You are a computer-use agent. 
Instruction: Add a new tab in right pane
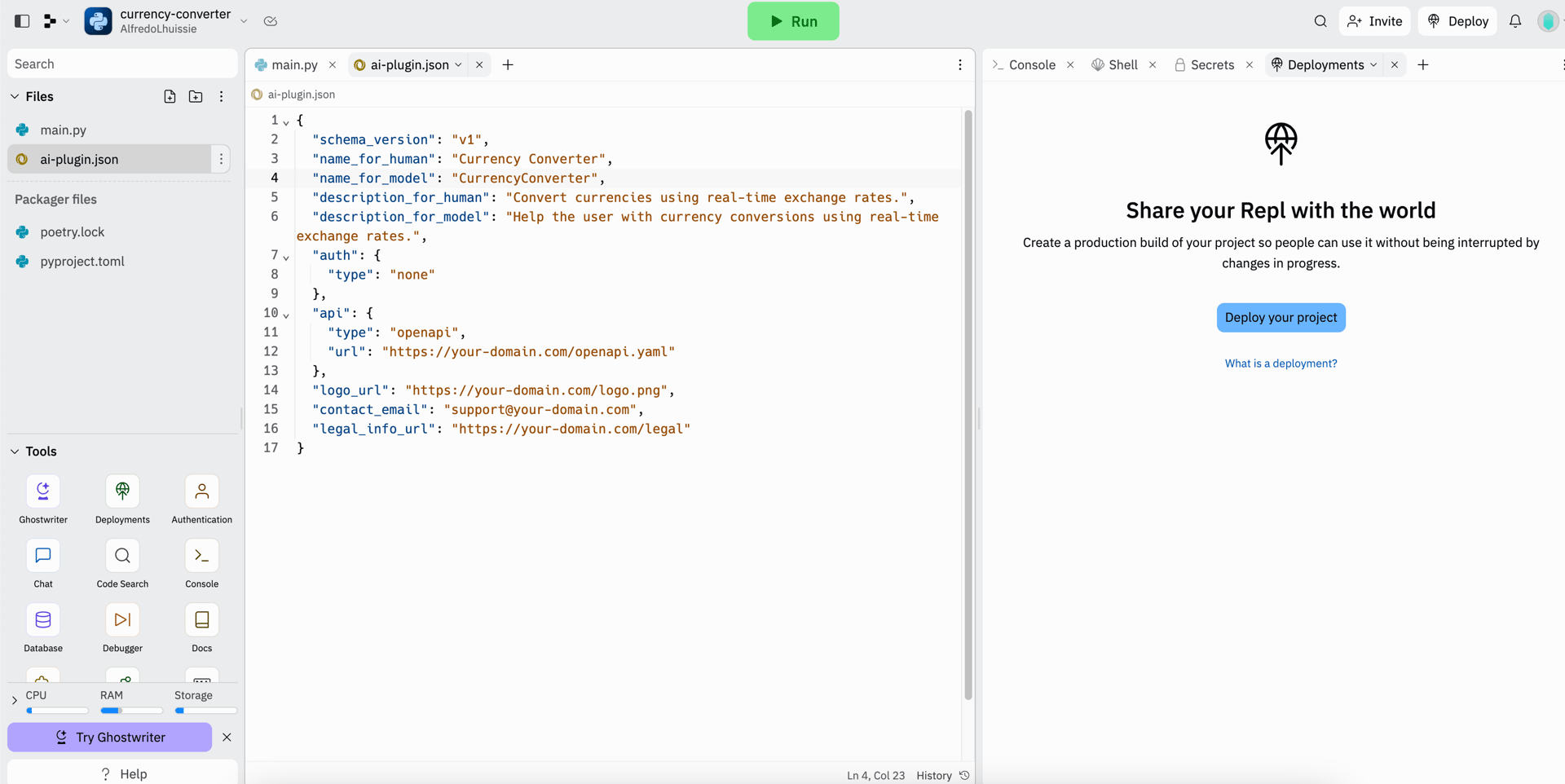coord(1423,64)
